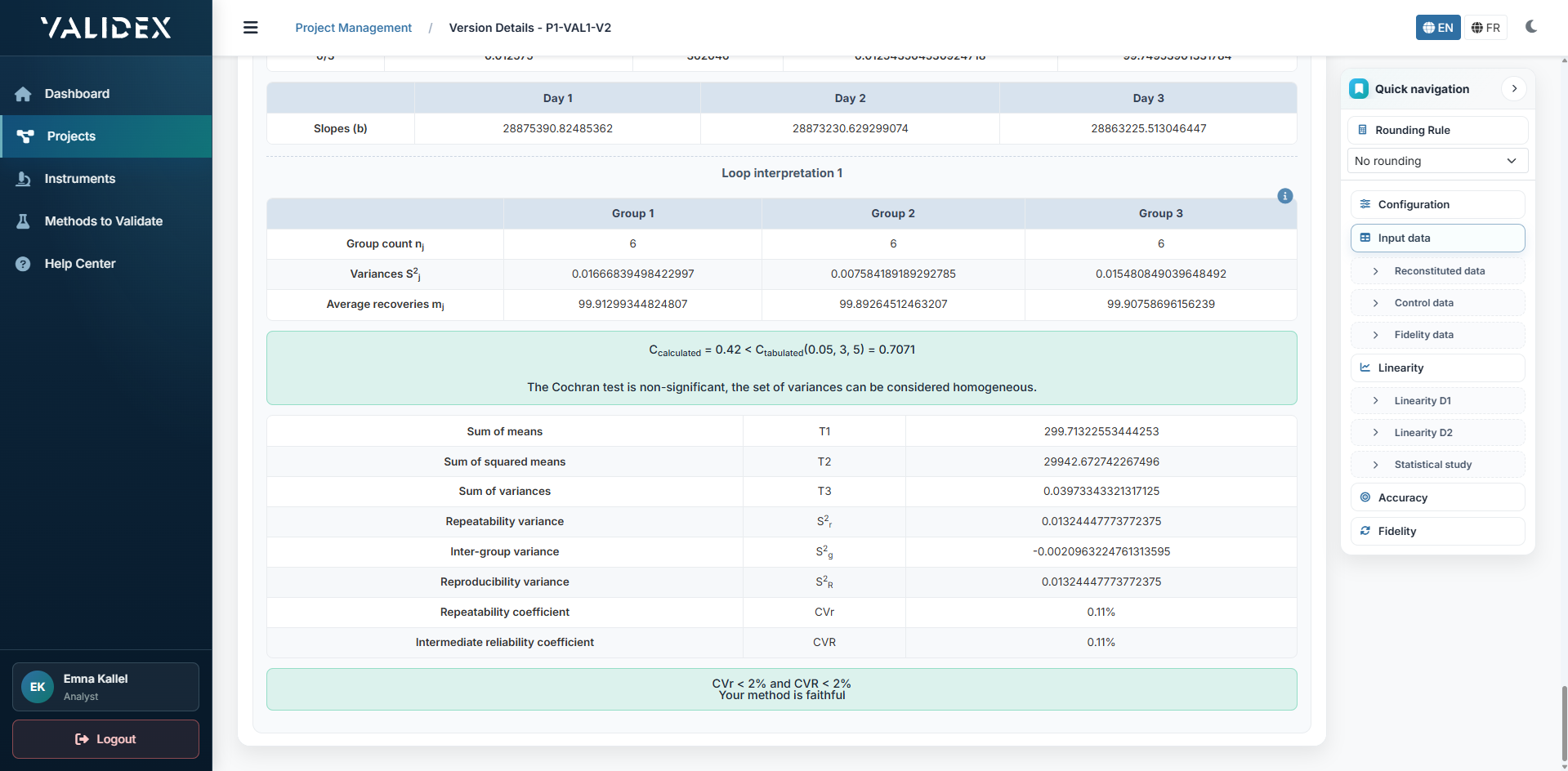Open the Project Management breadcrumb link
The height and width of the screenshot is (771, 1568).
(x=354, y=27)
